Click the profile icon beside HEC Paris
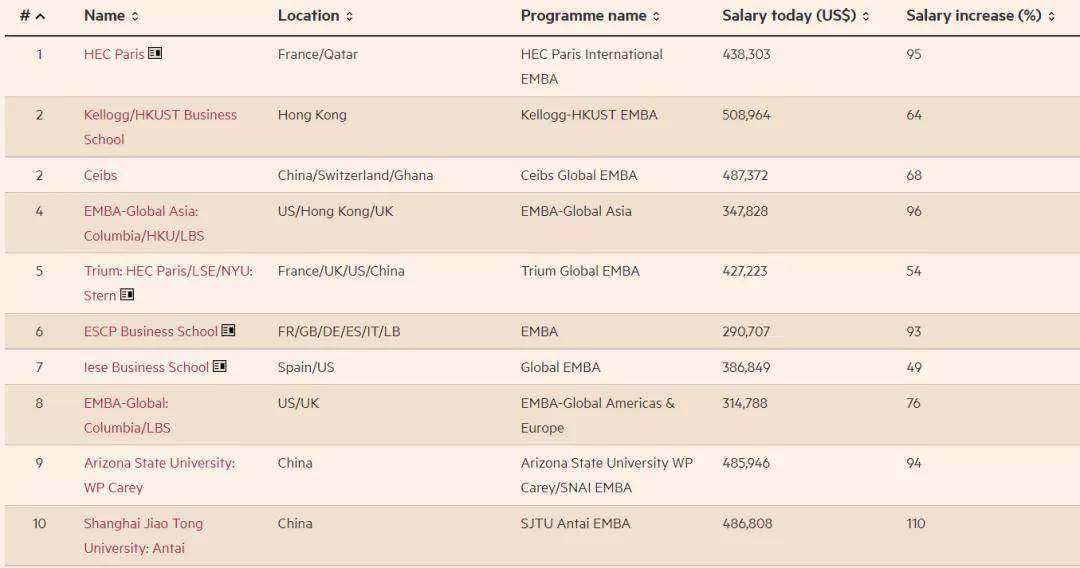This screenshot has height=568, width=1080. point(155,54)
